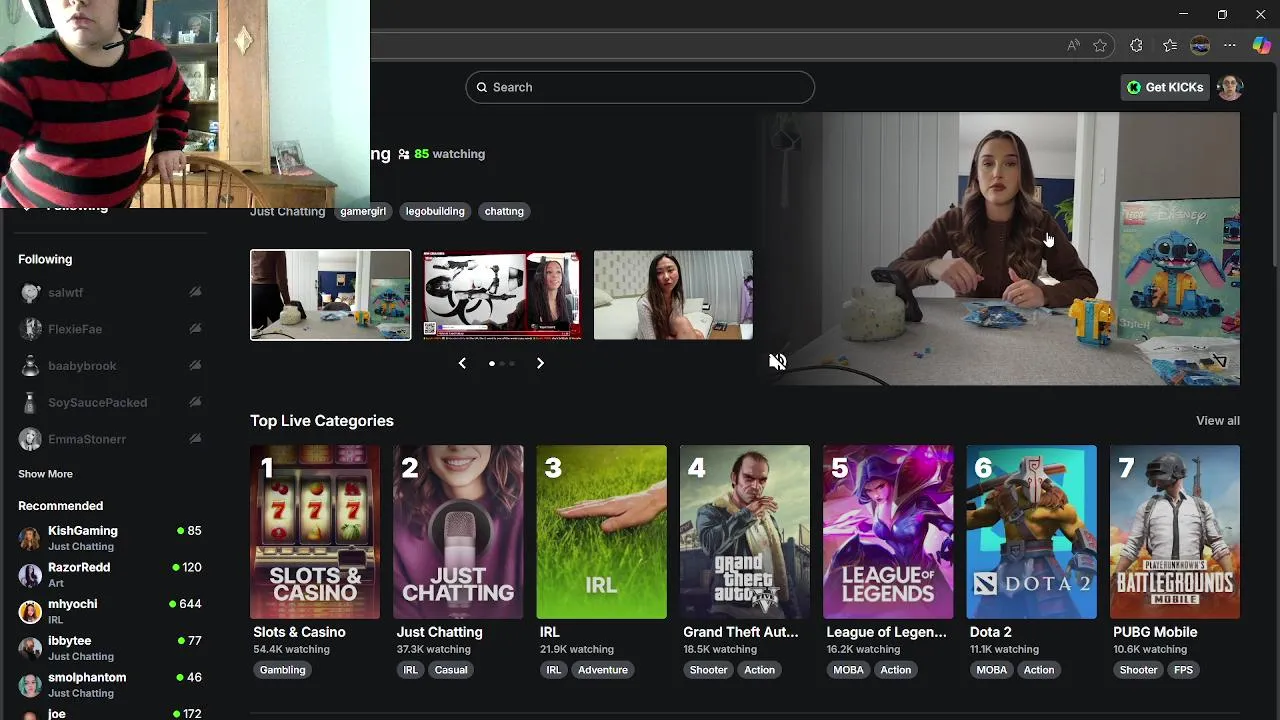Open browser extensions icon
1280x720 pixels.
1136,45
